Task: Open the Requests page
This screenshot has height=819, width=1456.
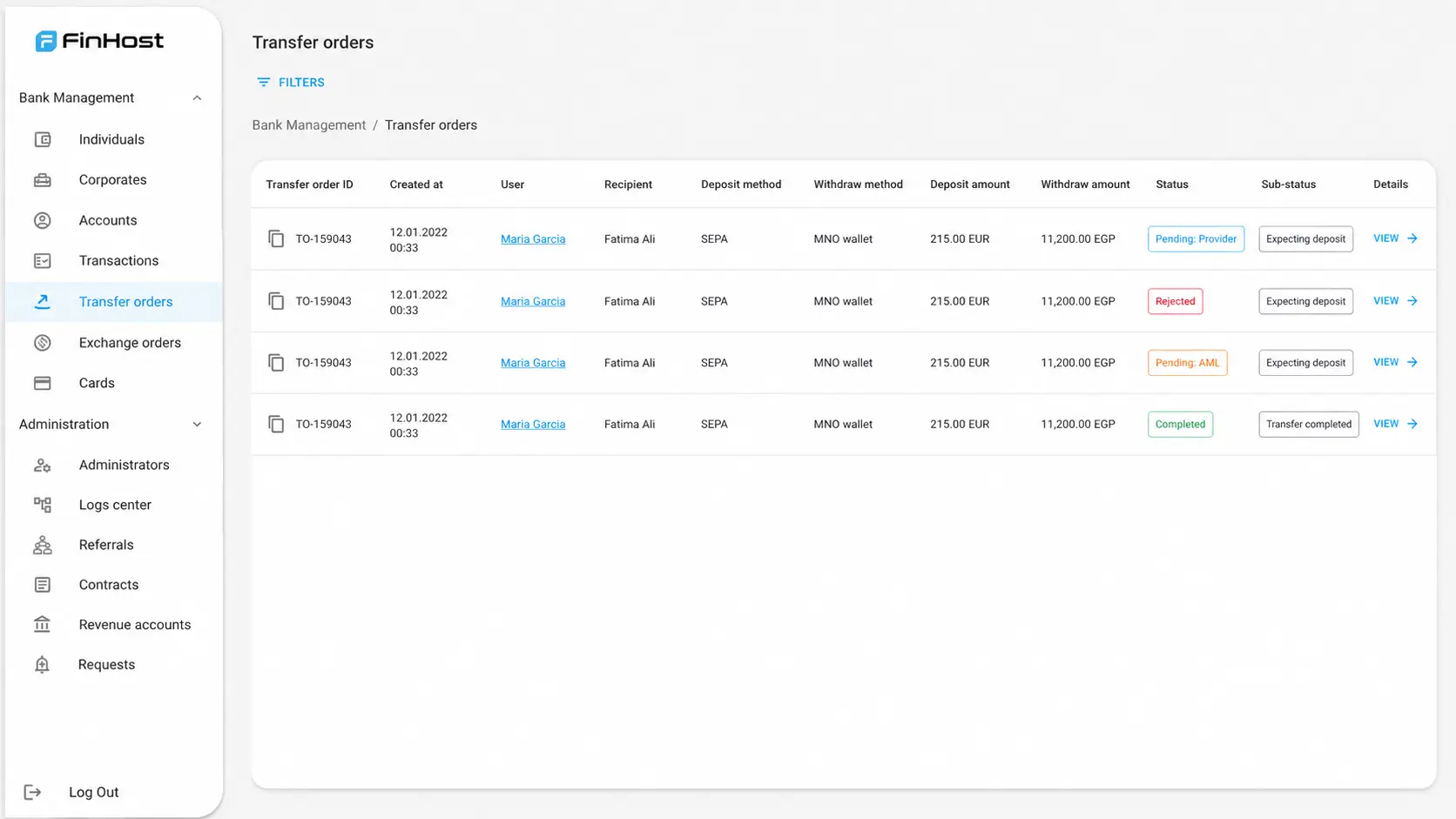Action: pos(113,665)
